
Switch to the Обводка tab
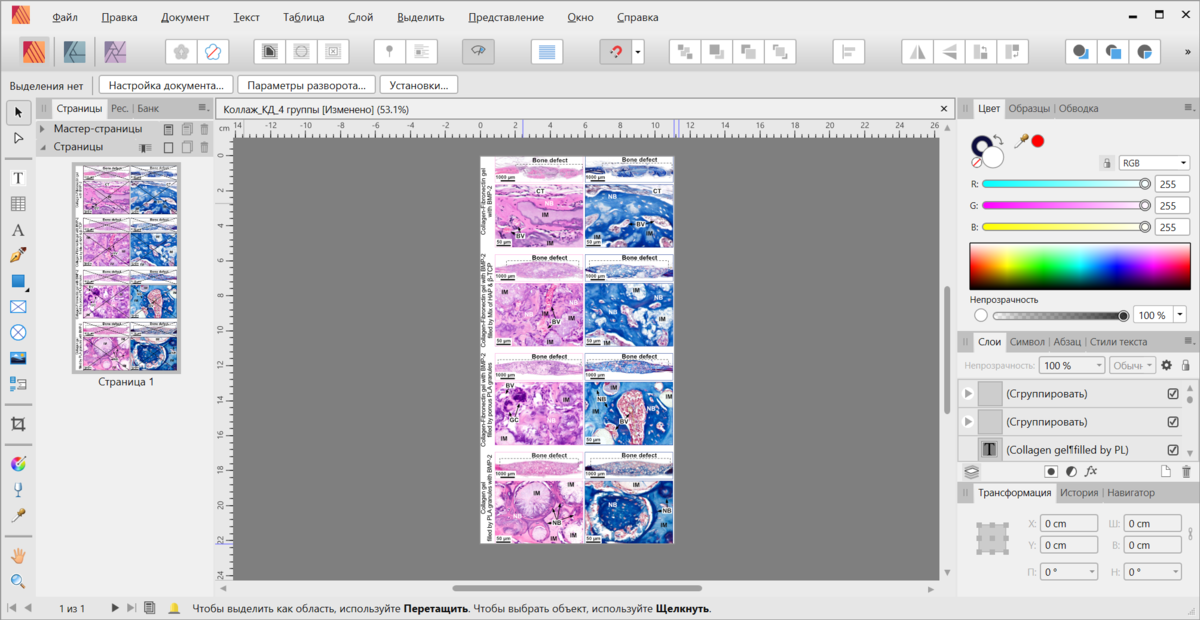tap(1079, 108)
